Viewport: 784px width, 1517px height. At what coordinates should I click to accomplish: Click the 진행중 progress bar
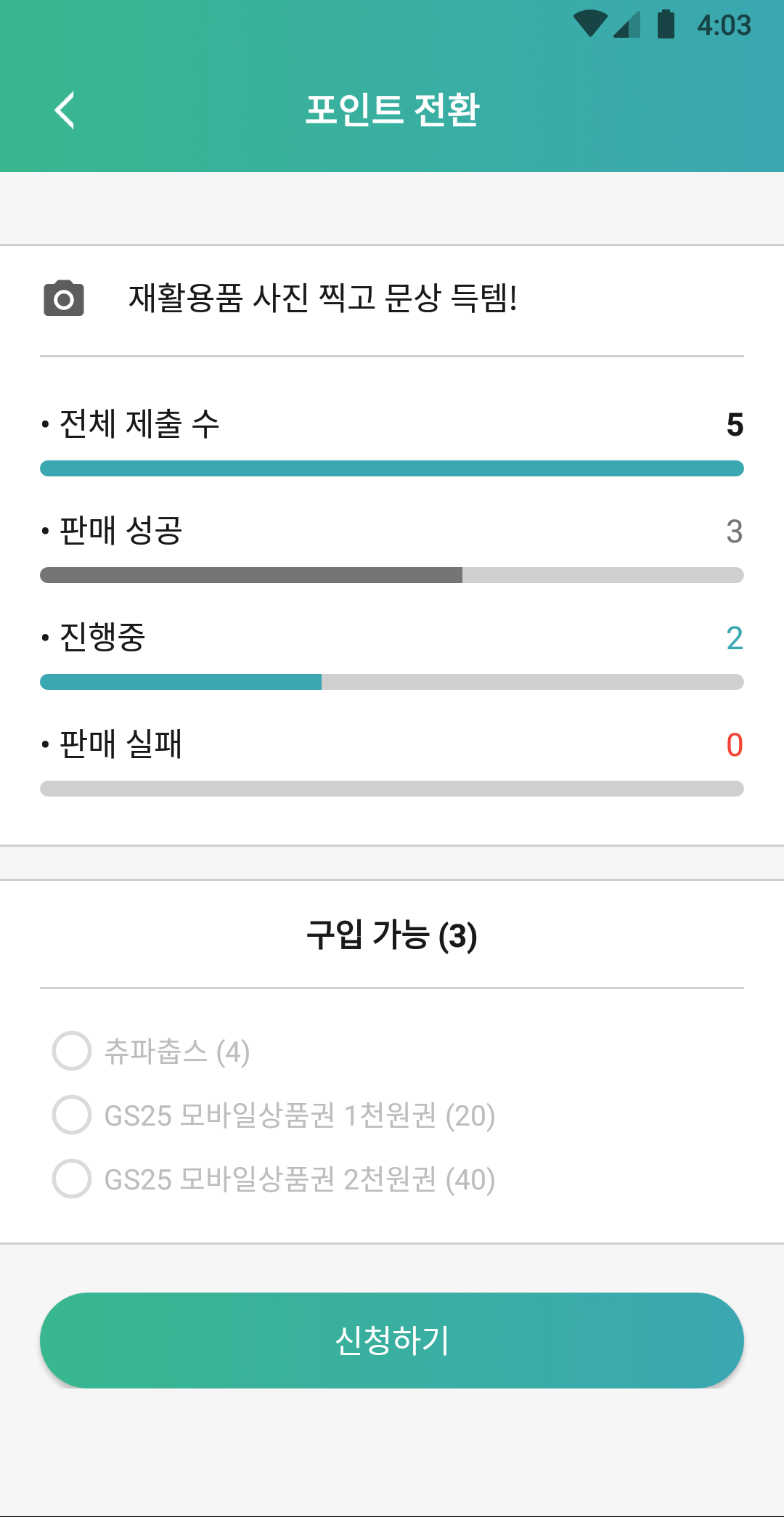tap(392, 682)
